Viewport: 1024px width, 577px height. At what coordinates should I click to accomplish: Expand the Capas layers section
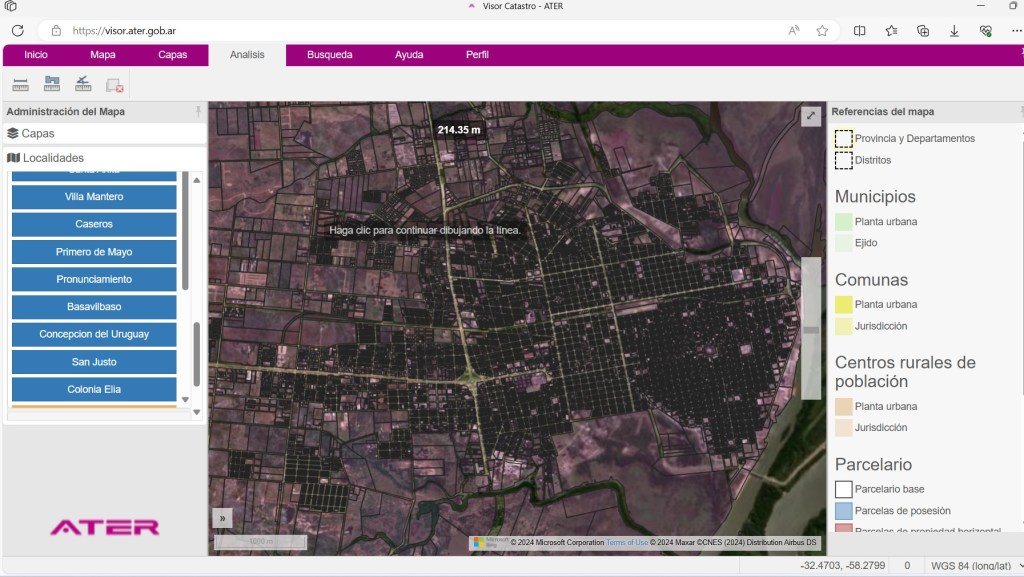(x=104, y=133)
